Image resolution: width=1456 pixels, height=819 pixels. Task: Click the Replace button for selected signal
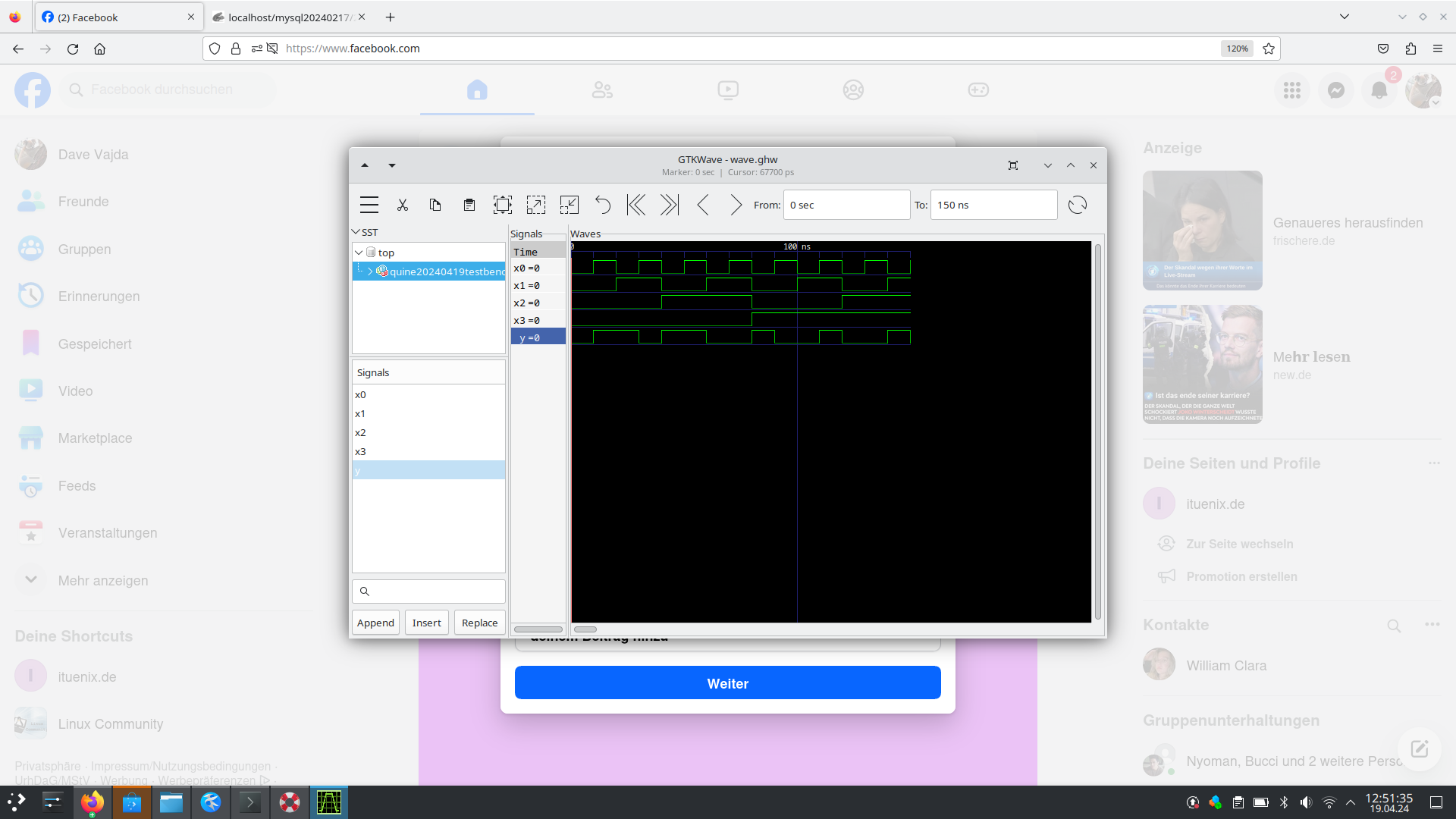[478, 622]
